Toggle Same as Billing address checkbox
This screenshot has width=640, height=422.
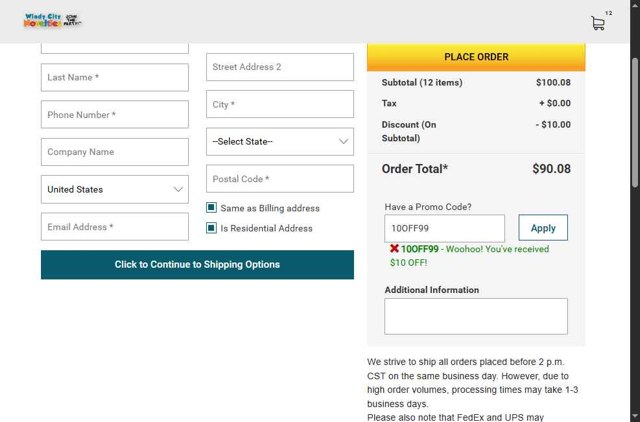[211, 208]
